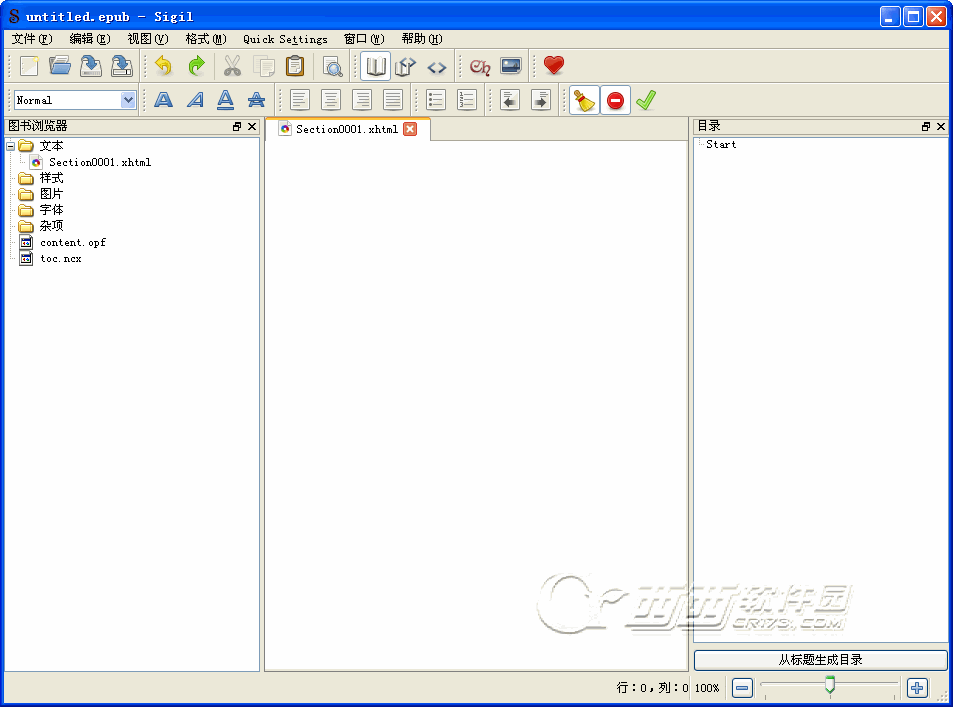The height and width of the screenshot is (707, 953).
Task: Click the red heart donate icon
Action: click(554, 67)
